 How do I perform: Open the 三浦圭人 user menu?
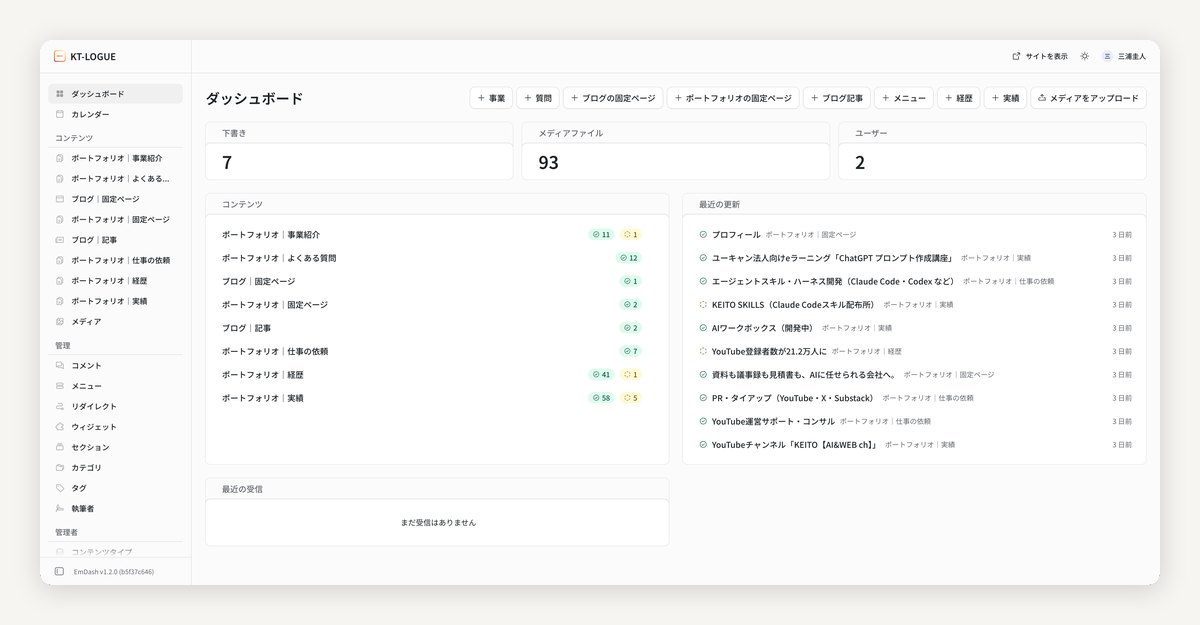click(1124, 57)
